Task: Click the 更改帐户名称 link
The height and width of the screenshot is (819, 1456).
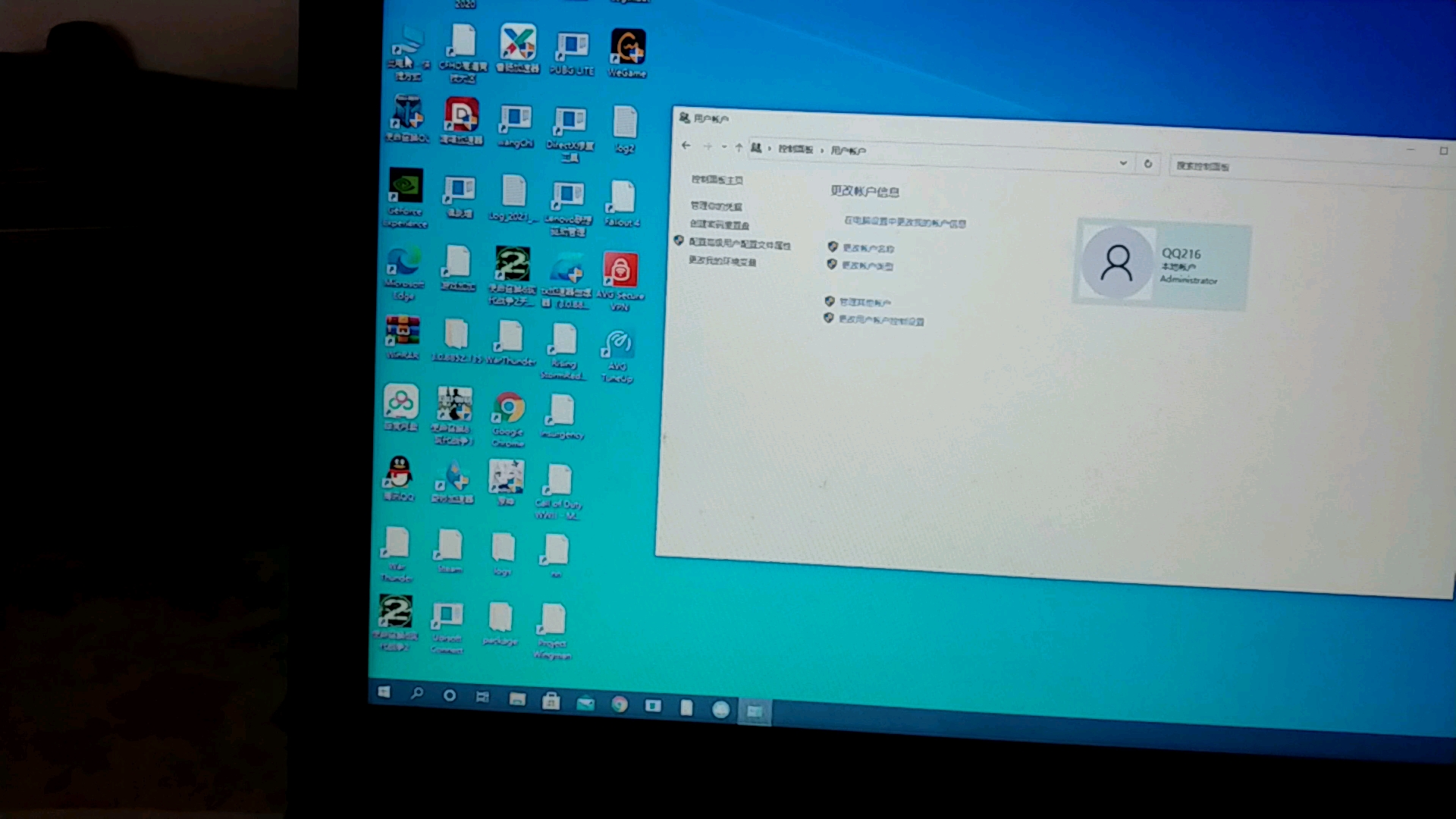Action: coord(868,248)
